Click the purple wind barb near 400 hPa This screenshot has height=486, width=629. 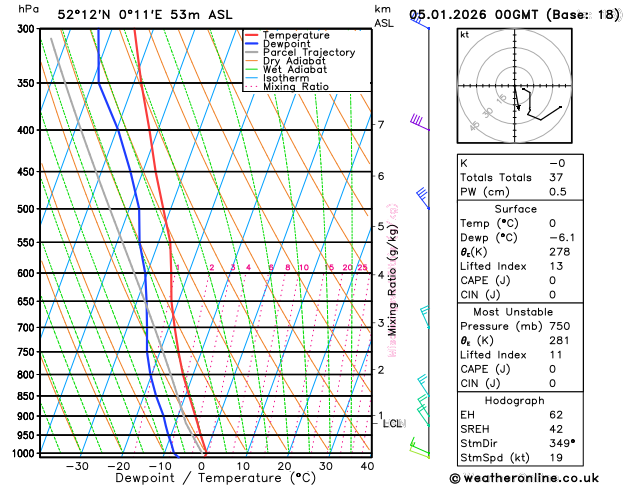(x=418, y=122)
